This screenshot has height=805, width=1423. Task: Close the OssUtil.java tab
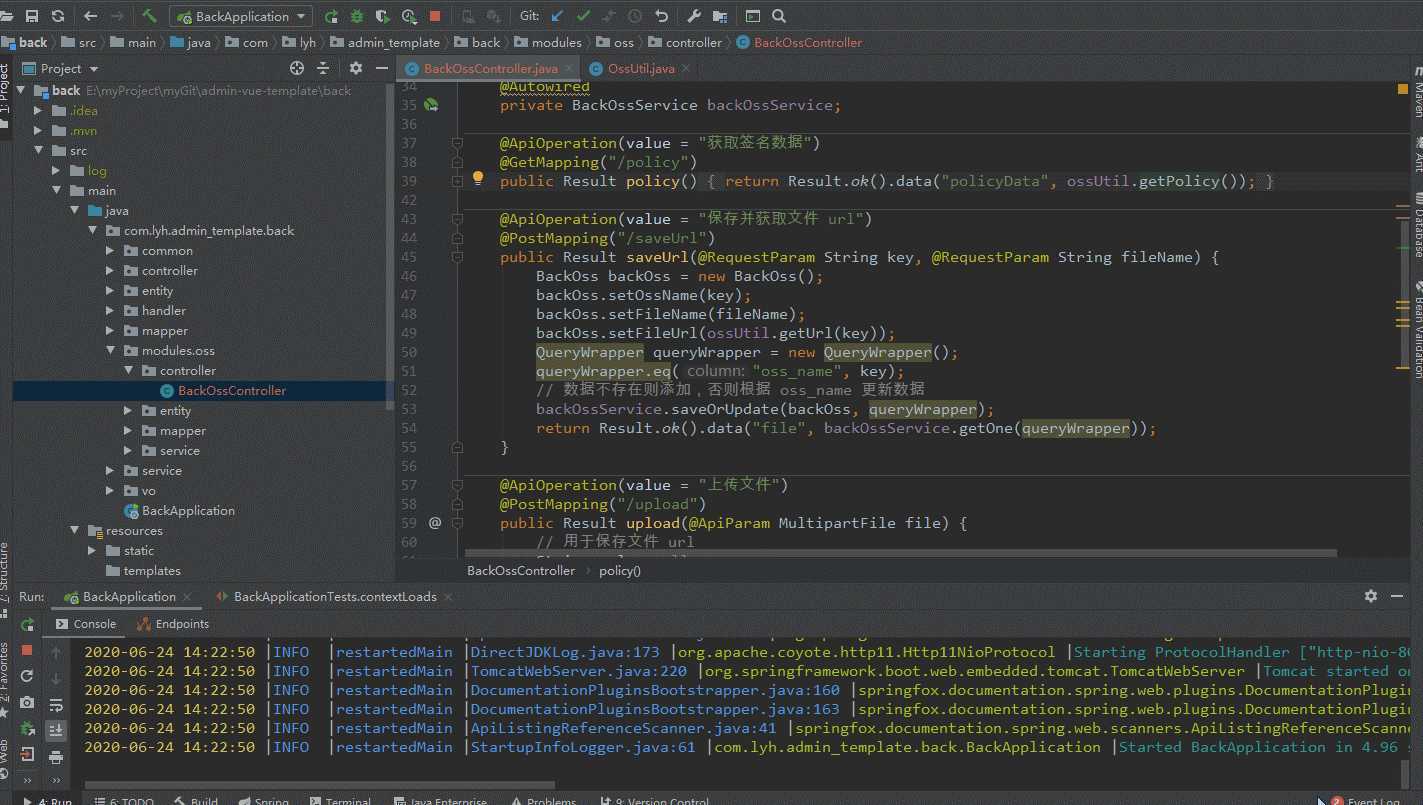pyautogui.click(x=686, y=69)
